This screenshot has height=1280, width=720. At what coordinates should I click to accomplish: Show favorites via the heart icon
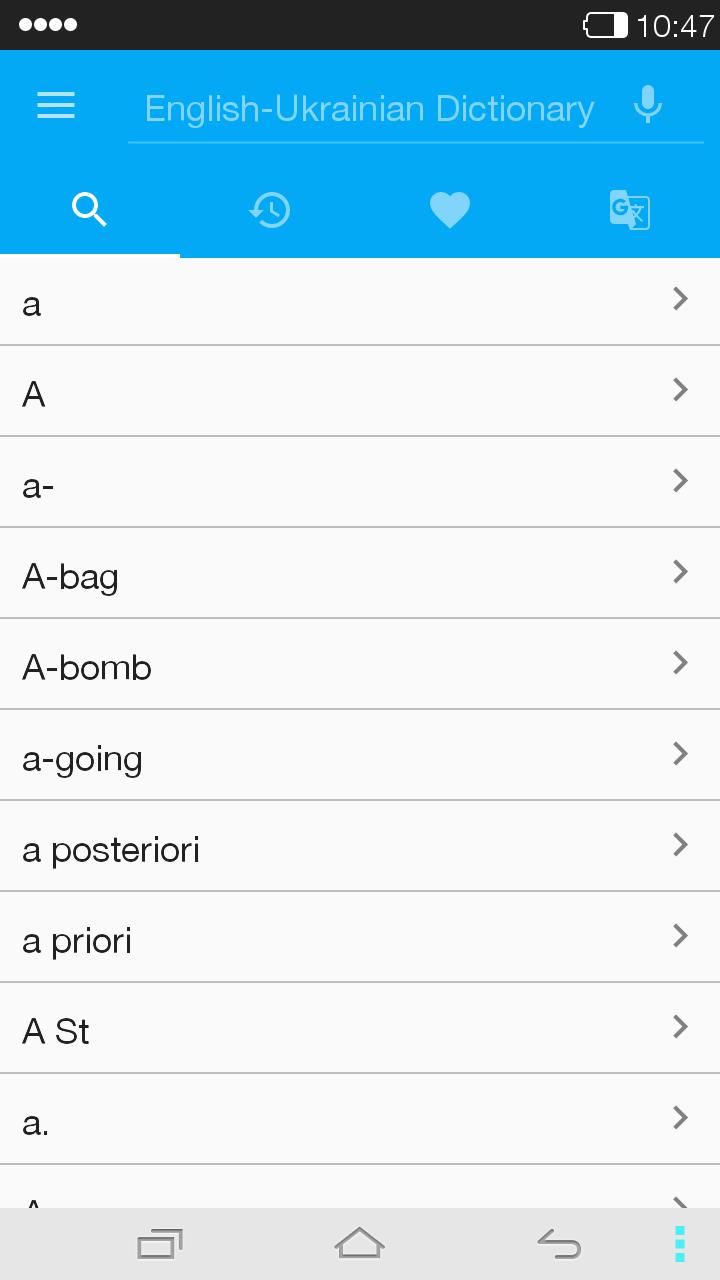coord(450,210)
